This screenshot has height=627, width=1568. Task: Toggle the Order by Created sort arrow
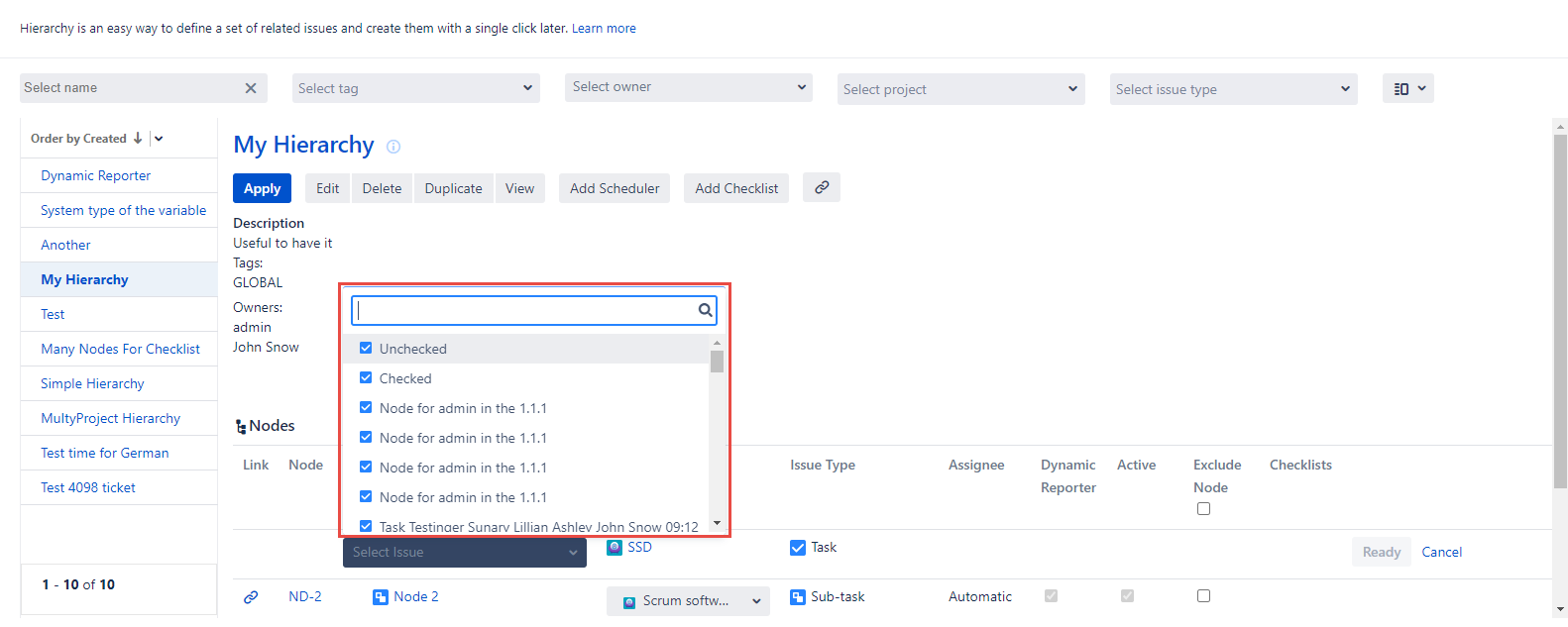tap(138, 139)
